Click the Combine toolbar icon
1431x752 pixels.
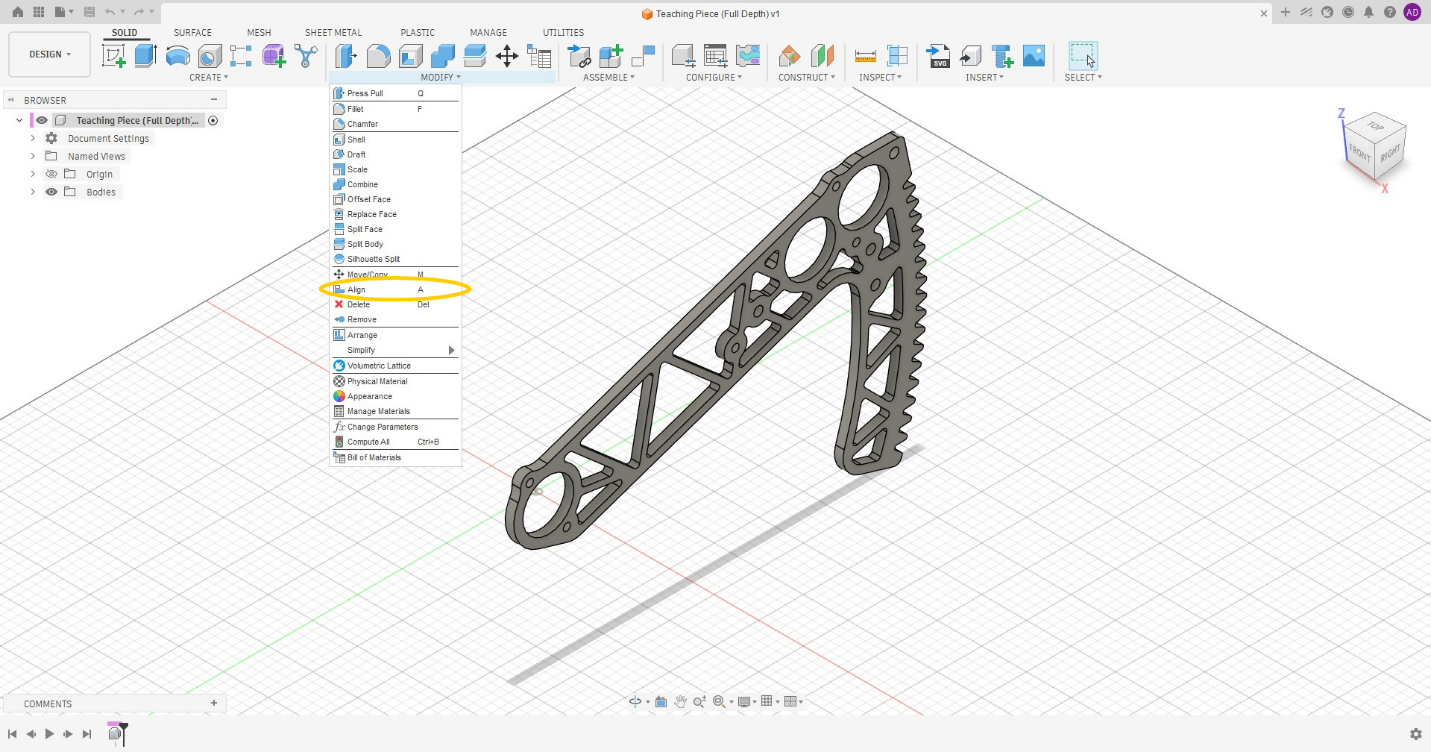[x=443, y=55]
